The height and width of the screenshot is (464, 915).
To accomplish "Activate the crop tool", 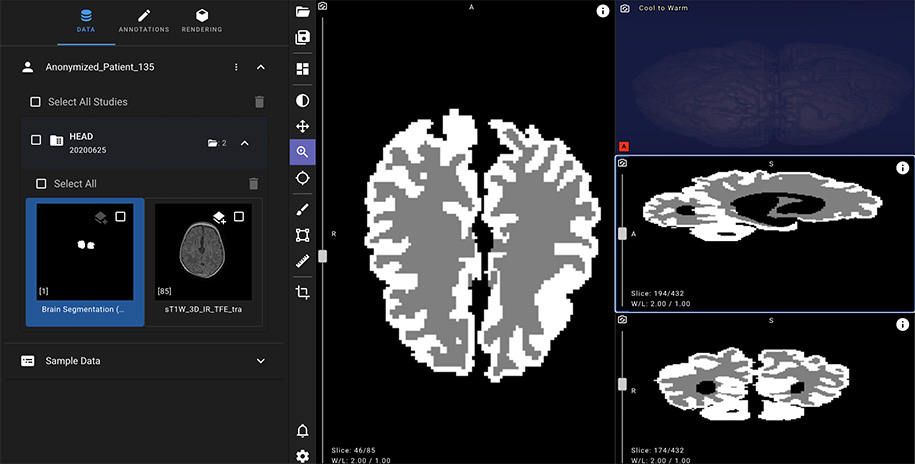I will (302, 292).
